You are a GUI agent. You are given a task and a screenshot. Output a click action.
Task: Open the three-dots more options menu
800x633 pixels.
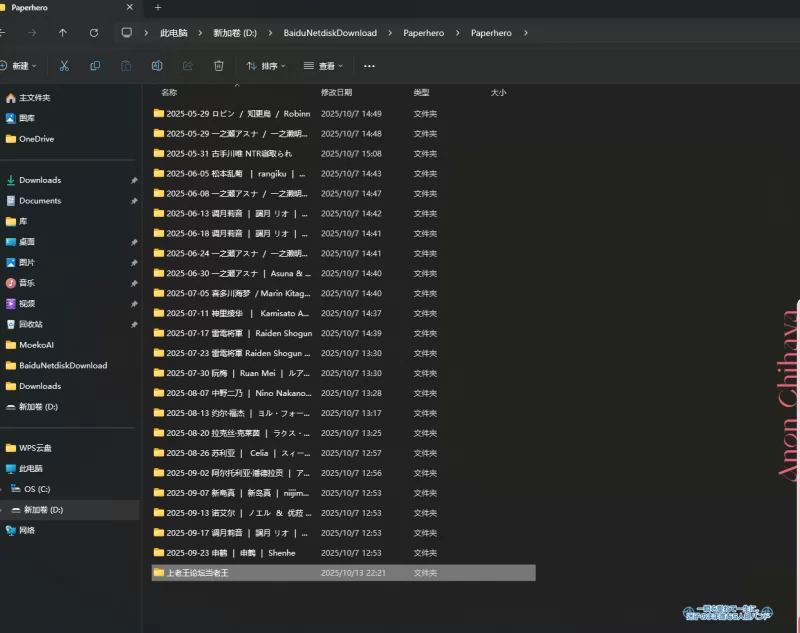point(369,66)
